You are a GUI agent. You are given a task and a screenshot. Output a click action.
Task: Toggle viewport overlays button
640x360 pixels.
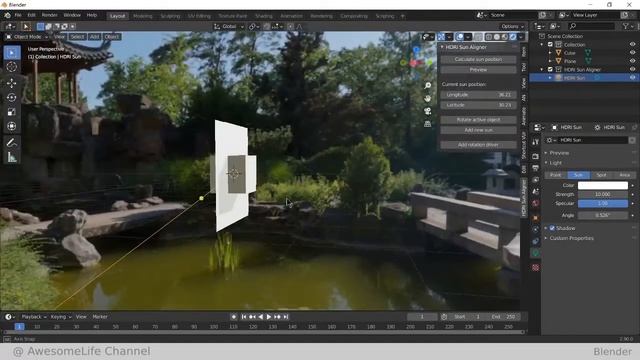coord(460,37)
